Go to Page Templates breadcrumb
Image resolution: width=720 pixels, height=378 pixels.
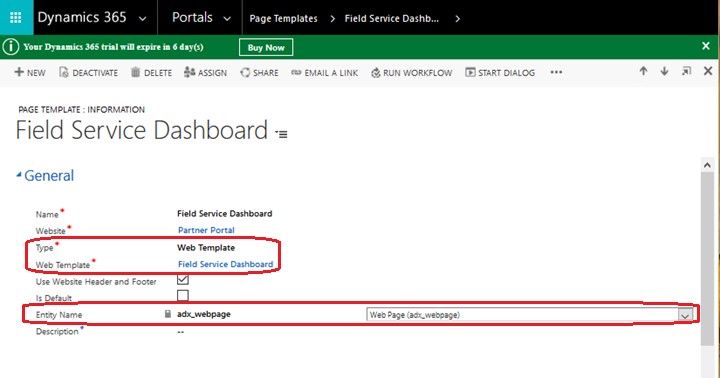coord(283,19)
